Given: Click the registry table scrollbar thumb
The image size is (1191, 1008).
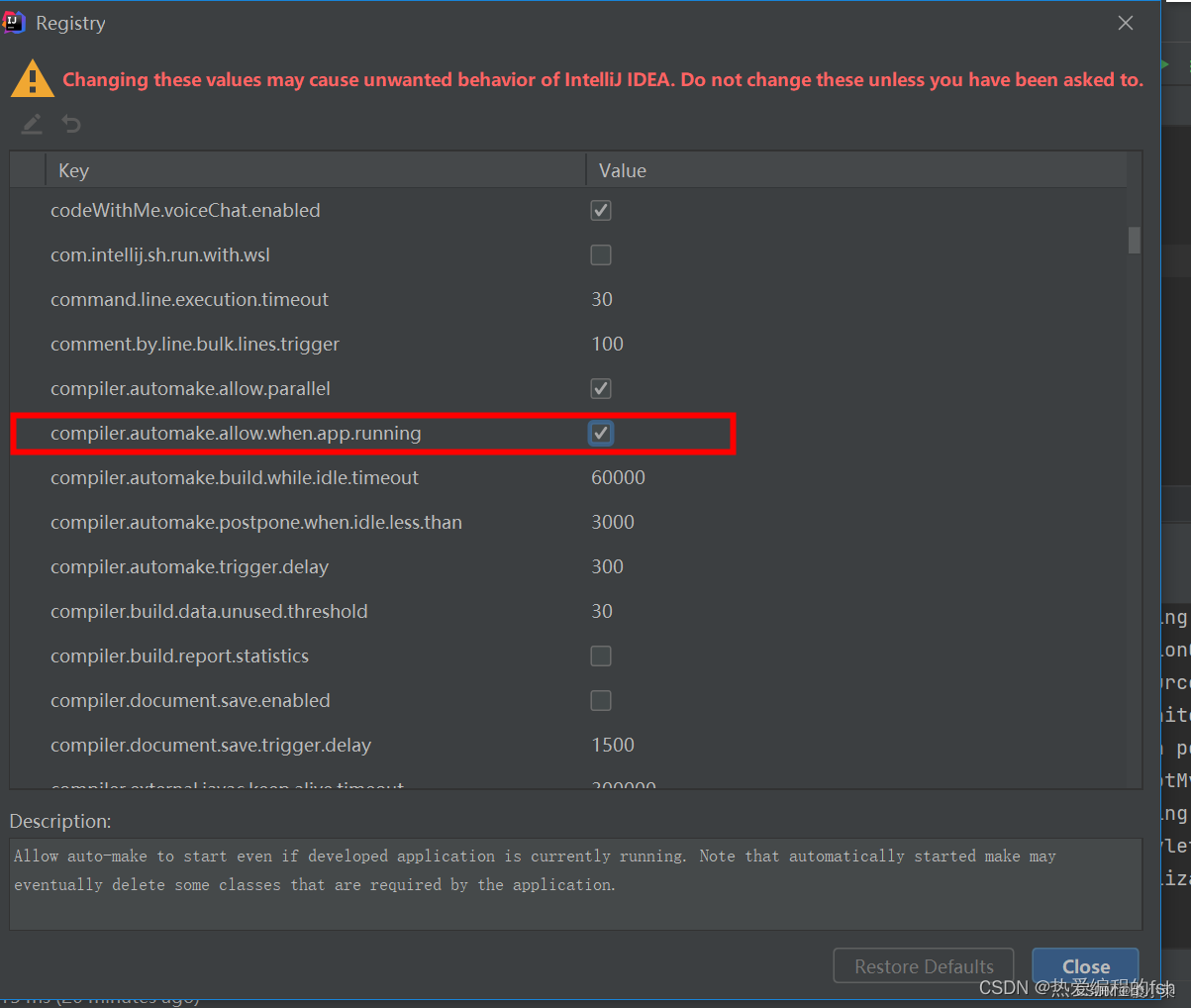Looking at the screenshot, I should point(1135,241).
